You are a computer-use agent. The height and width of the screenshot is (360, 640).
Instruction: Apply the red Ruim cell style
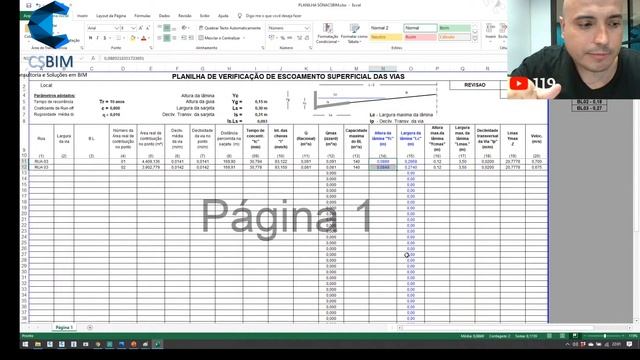(420, 37)
